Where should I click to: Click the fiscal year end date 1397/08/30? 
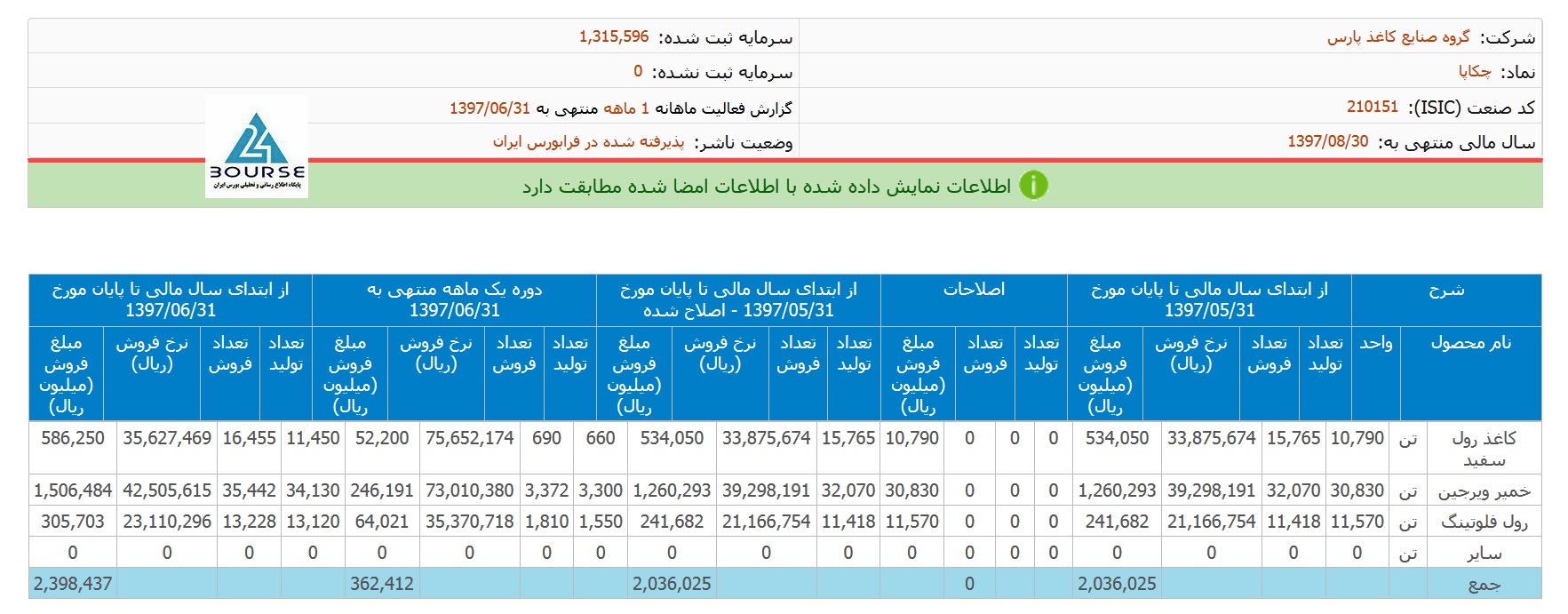tap(1328, 141)
